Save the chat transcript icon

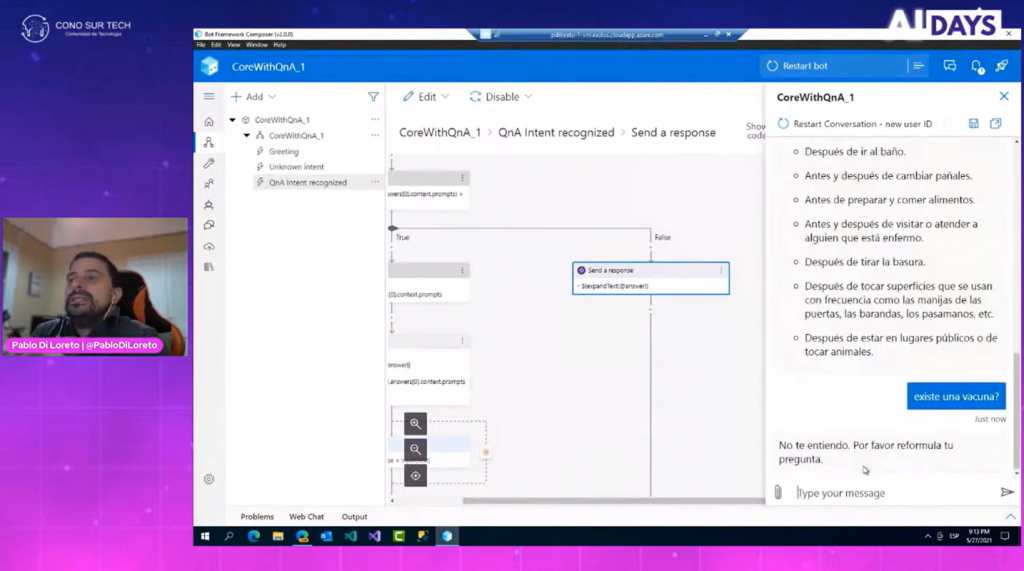974,123
